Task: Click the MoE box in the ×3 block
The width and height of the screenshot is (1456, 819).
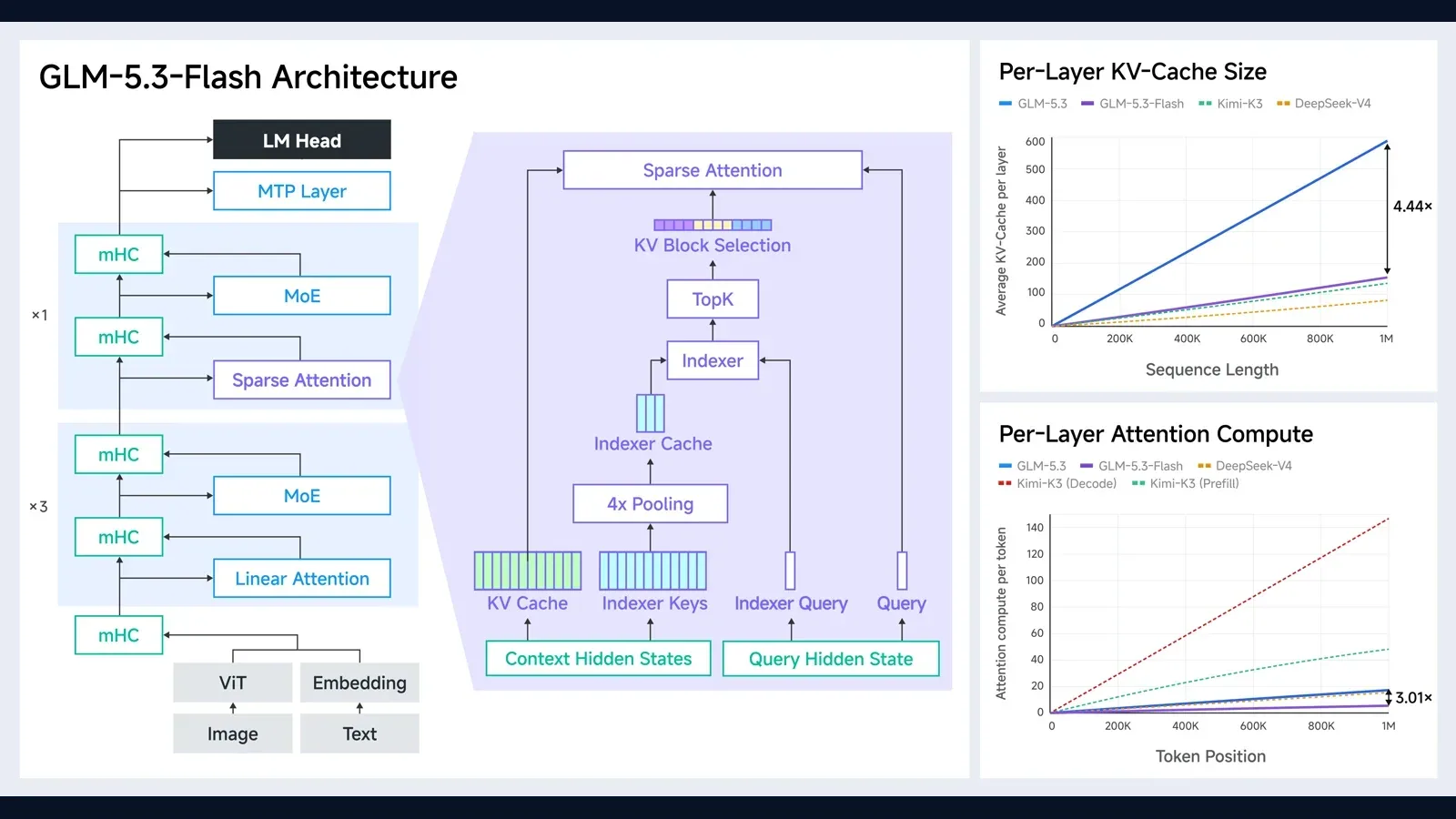Action: (x=302, y=496)
